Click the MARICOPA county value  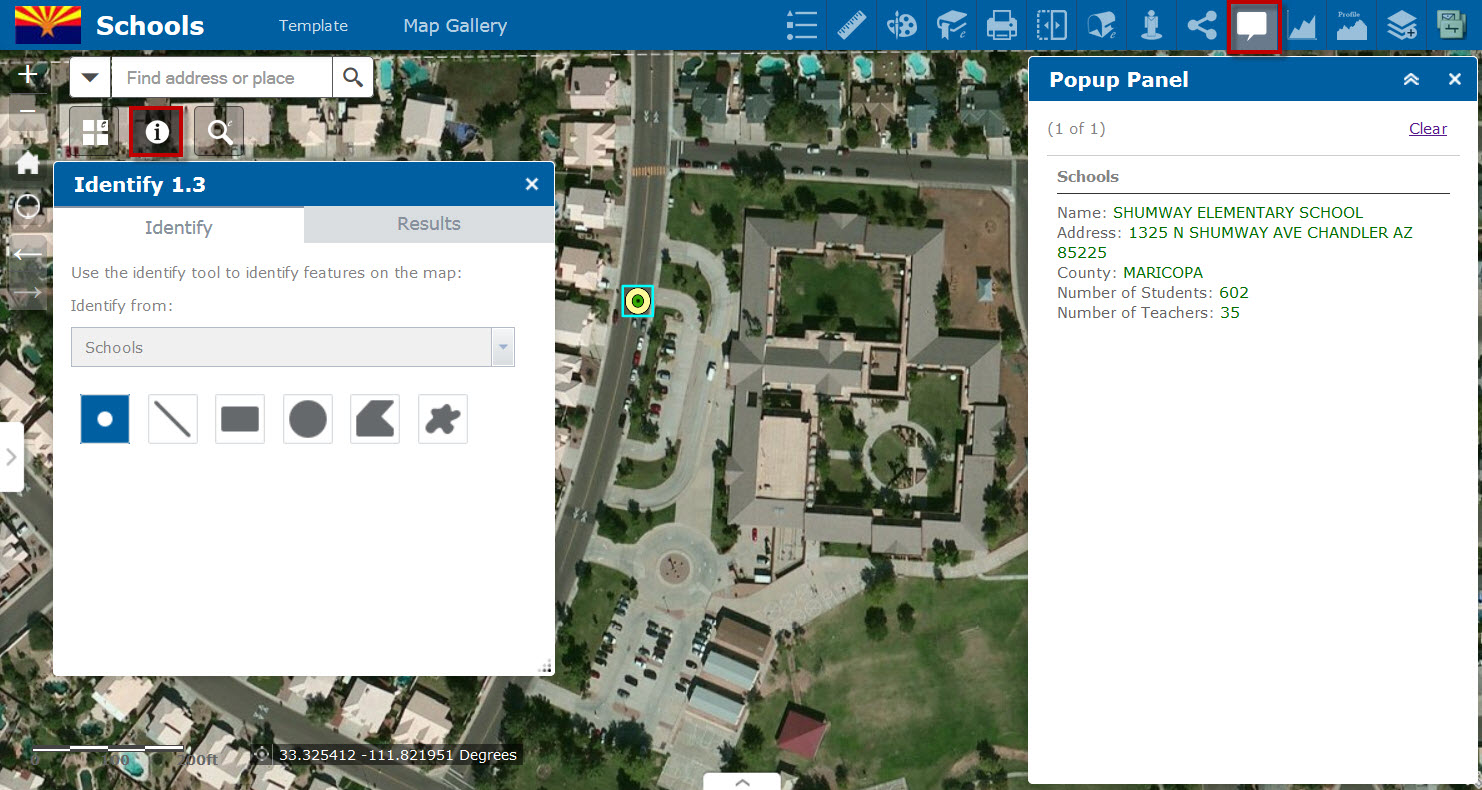[1163, 272]
